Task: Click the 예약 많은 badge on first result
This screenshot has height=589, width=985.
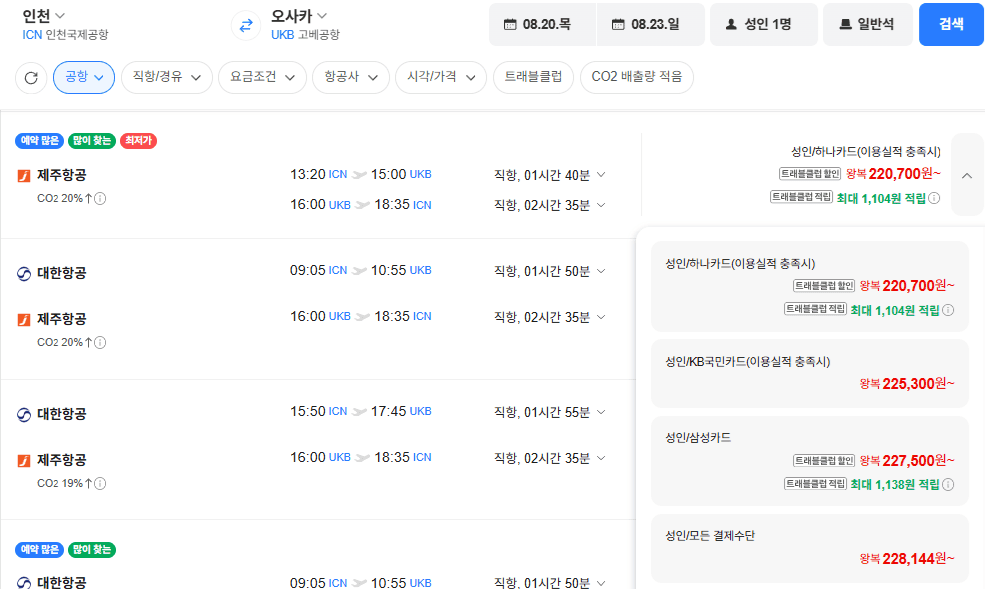Action: (x=40, y=141)
